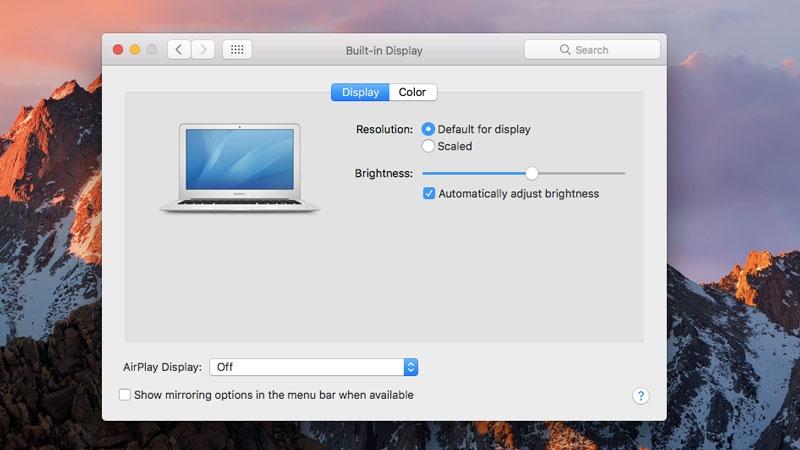800x450 pixels.
Task: Disable Automatically adjust brightness checkbox
Action: [429, 193]
